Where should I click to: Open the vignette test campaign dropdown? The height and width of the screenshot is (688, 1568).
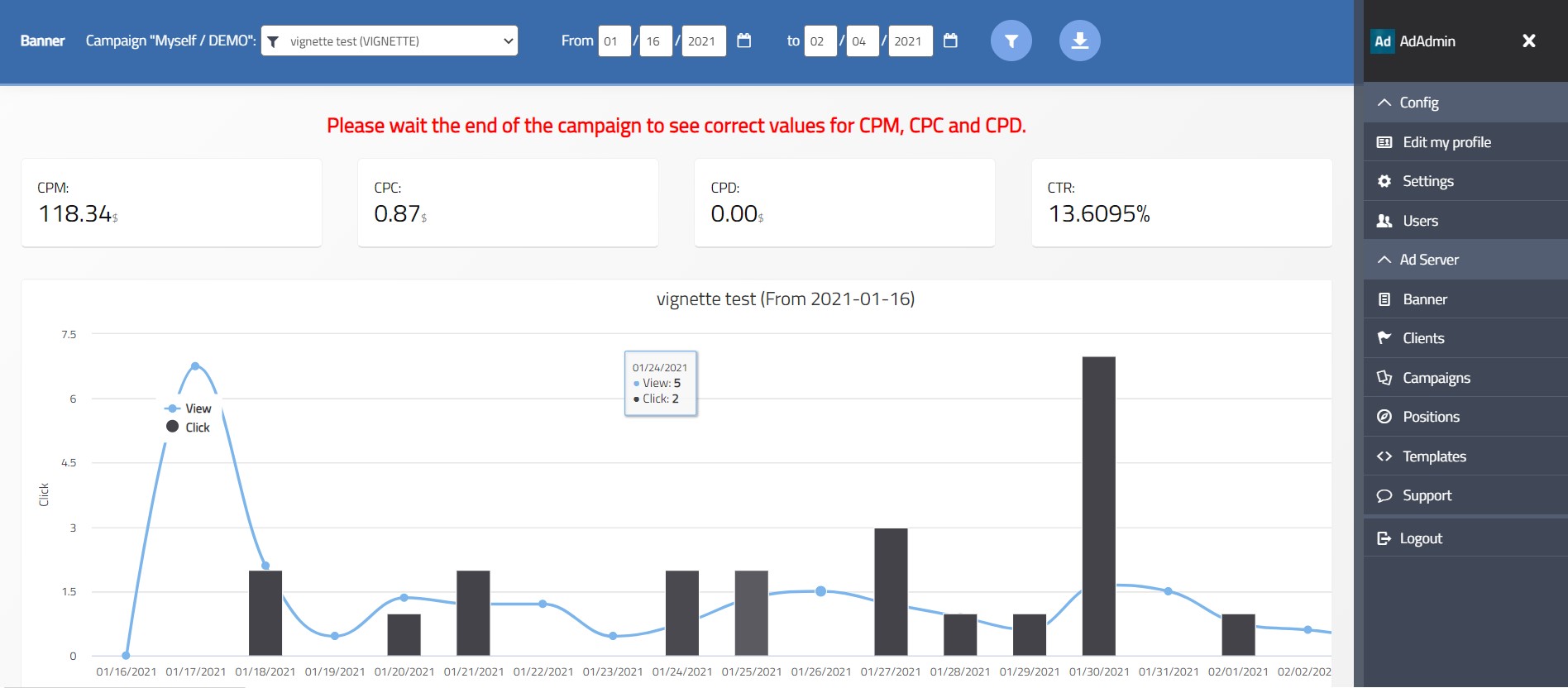pyautogui.click(x=390, y=41)
